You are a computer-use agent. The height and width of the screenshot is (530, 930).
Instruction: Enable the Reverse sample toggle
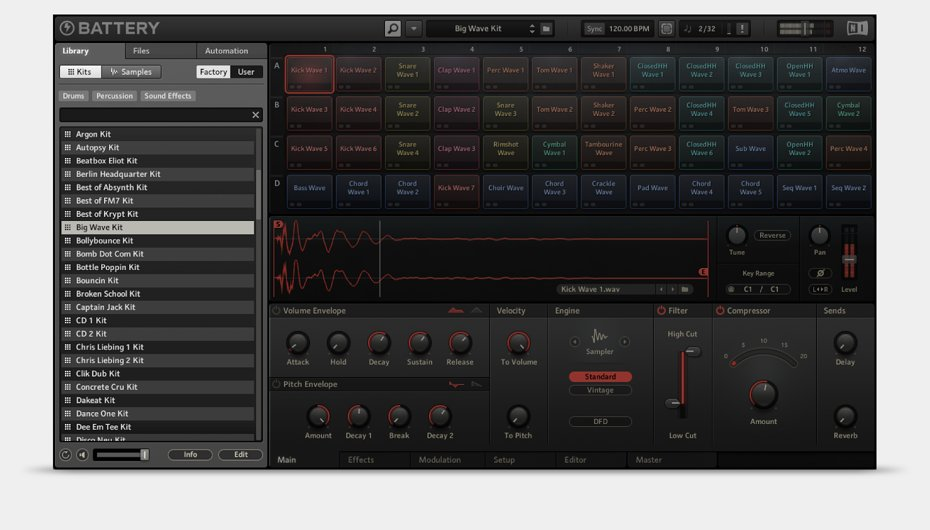click(x=771, y=236)
